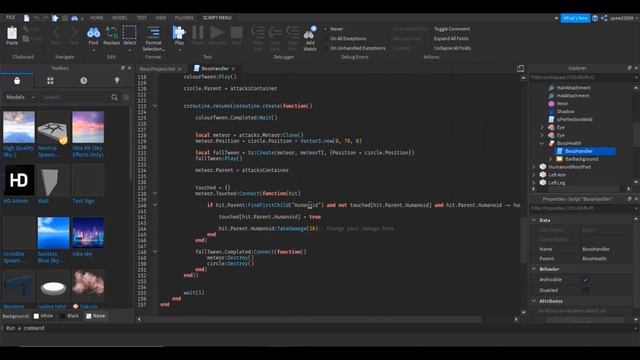Collapse the BossHealth tree node
This screenshot has width=640, height=360.
coord(542,143)
